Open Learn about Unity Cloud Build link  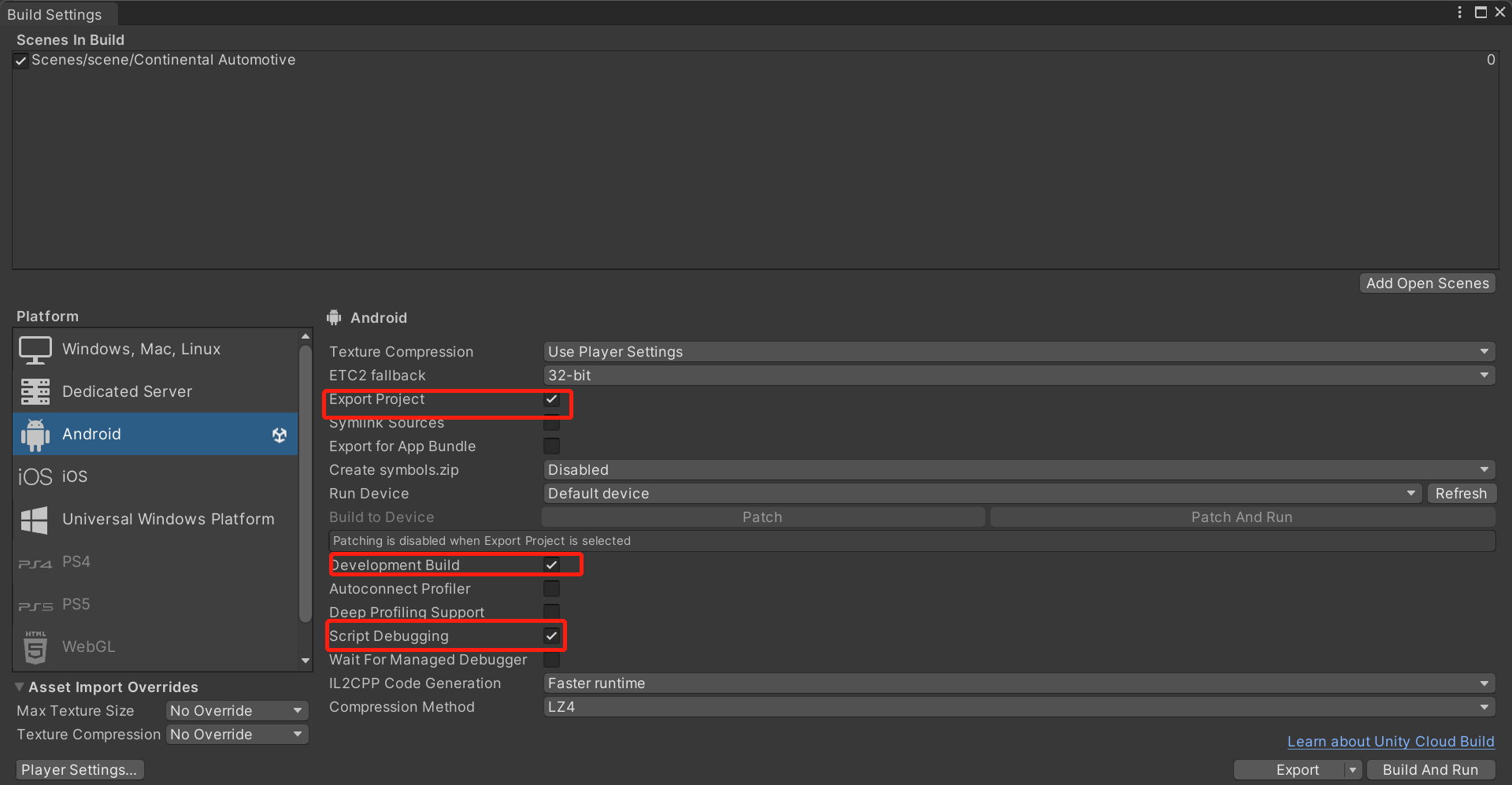[1391, 742]
